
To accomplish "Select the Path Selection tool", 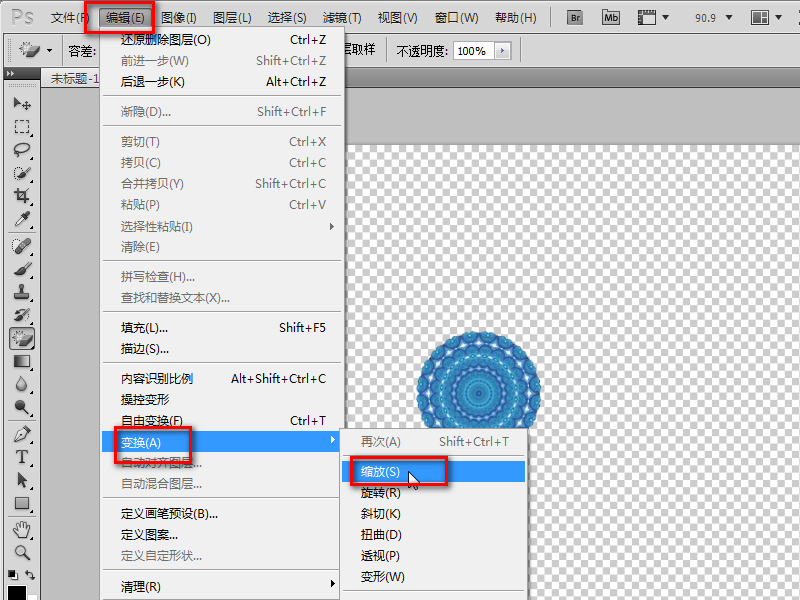I will coord(21,480).
